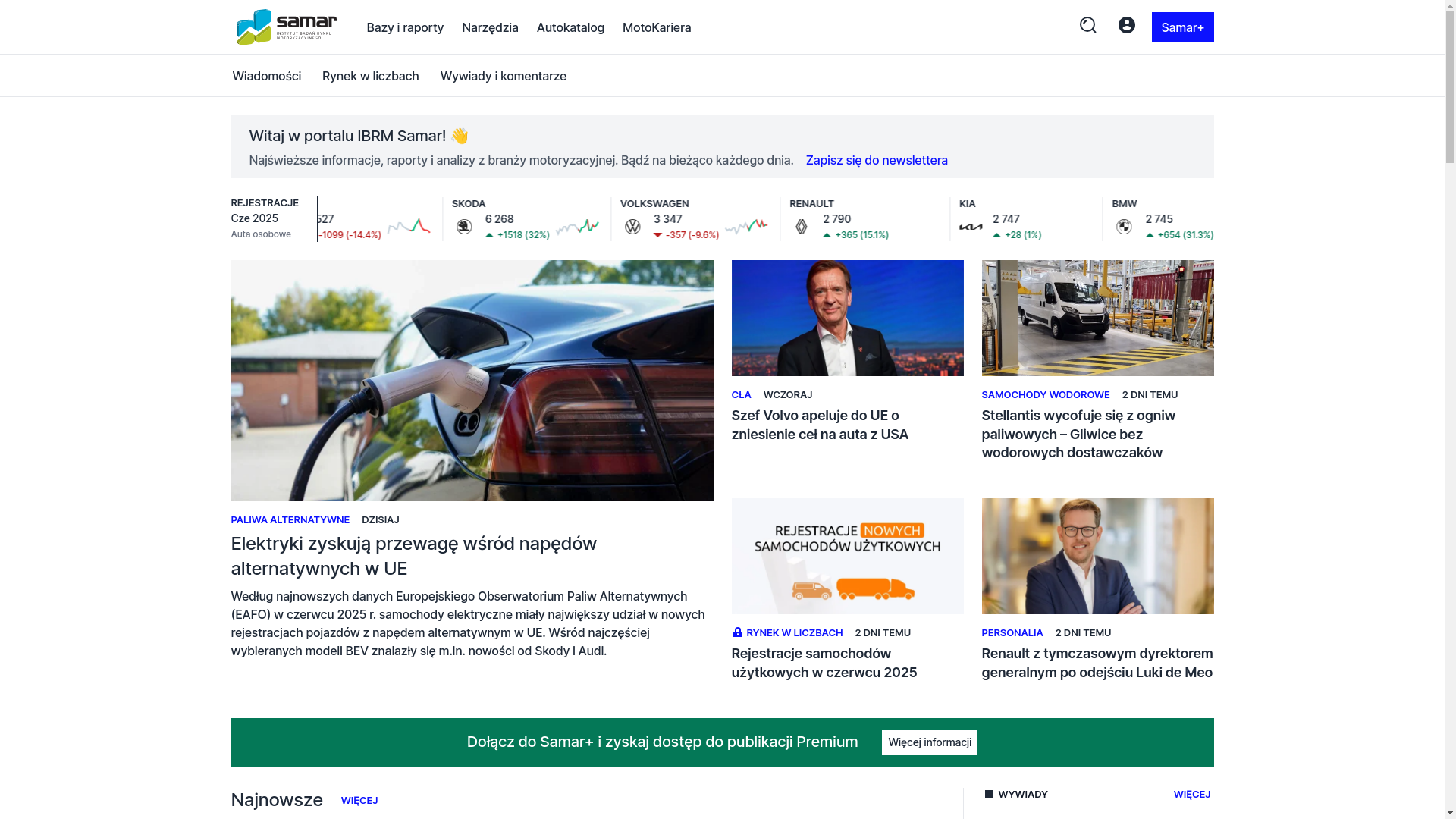Click the Renault brand logo
Image resolution: width=1456 pixels, height=819 pixels.
coord(801,227)
